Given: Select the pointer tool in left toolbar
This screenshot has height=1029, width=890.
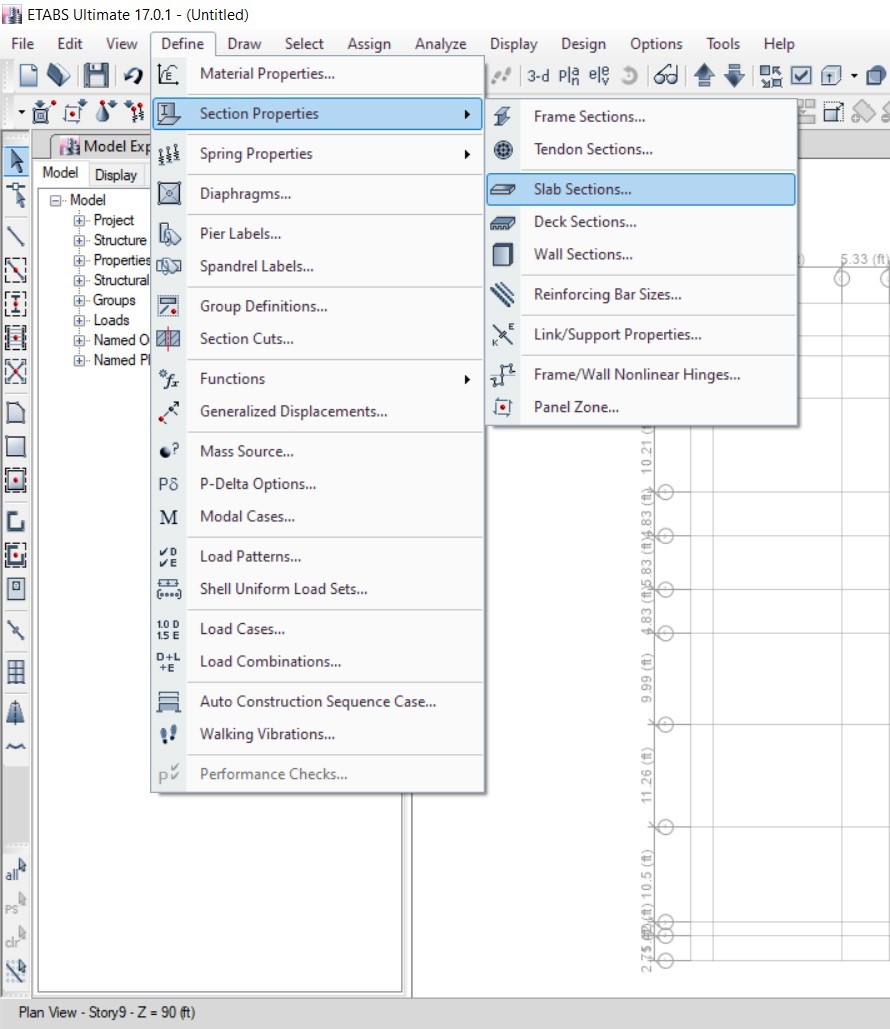Looking at the screenshot, I should (x=16, y=161).
